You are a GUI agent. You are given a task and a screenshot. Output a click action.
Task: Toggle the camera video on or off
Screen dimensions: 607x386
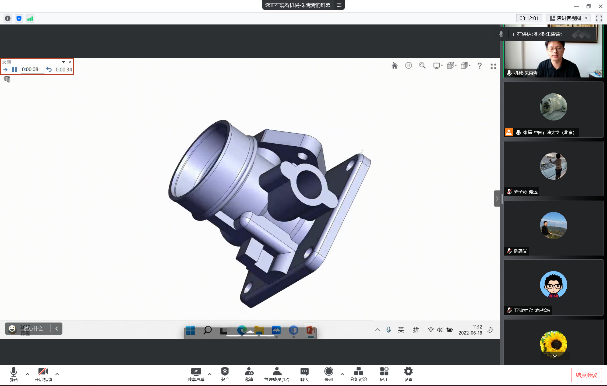click(43, 374)
